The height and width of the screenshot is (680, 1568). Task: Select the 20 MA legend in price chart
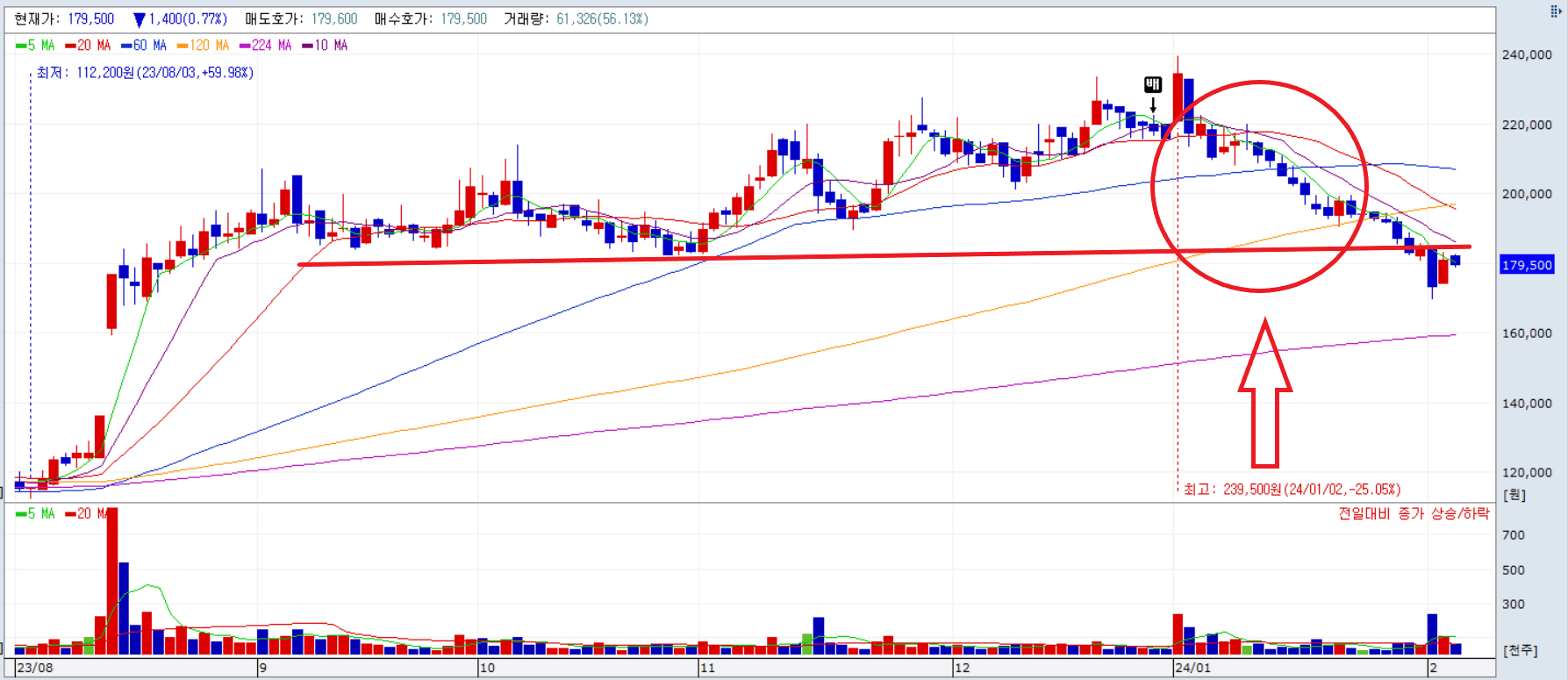click(x=88, y=46)
